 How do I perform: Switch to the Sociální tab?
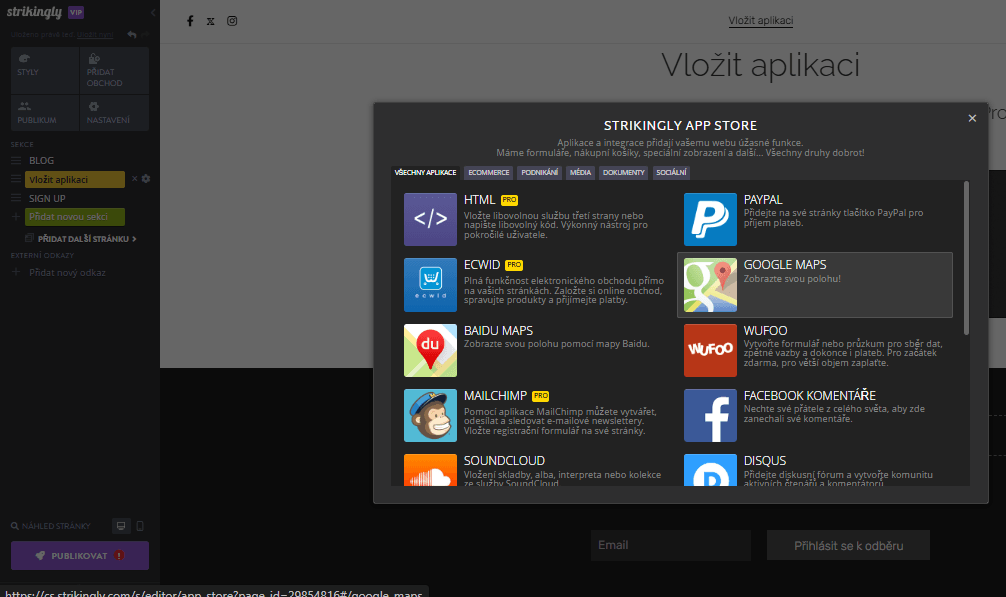(x=671, y=172)
